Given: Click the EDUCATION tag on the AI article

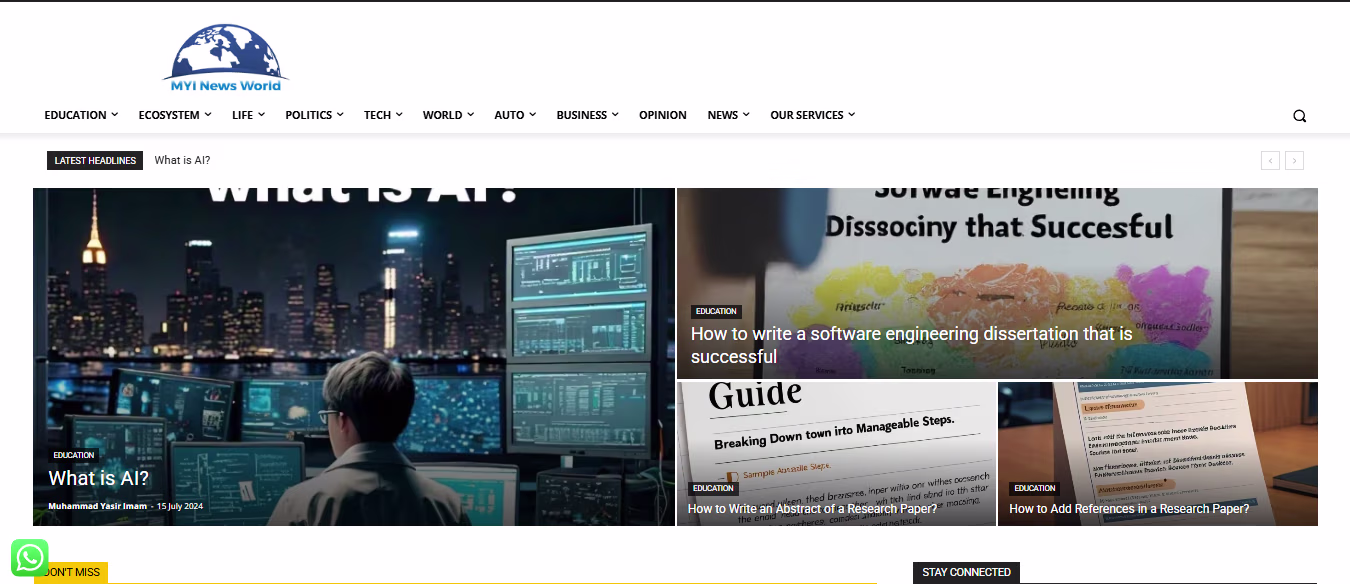Looking at the screenshot, I should [74, 455].
